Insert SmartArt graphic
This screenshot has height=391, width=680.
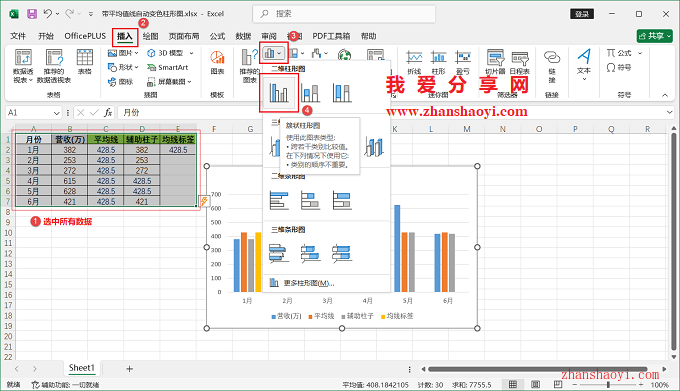167,67
